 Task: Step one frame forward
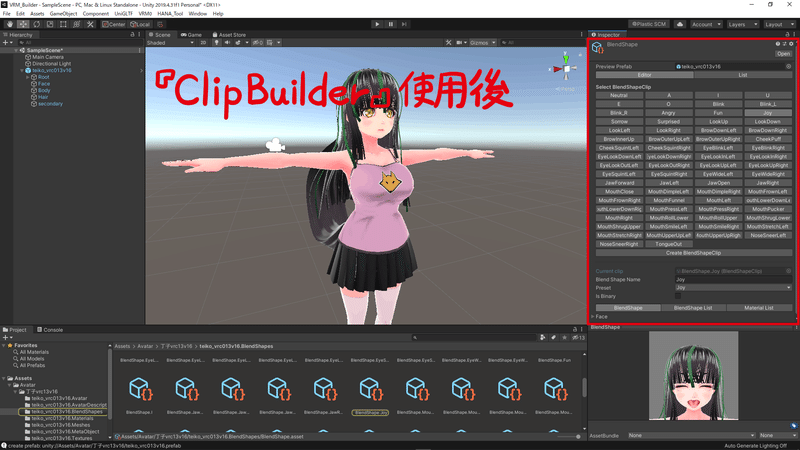(404, 24)
